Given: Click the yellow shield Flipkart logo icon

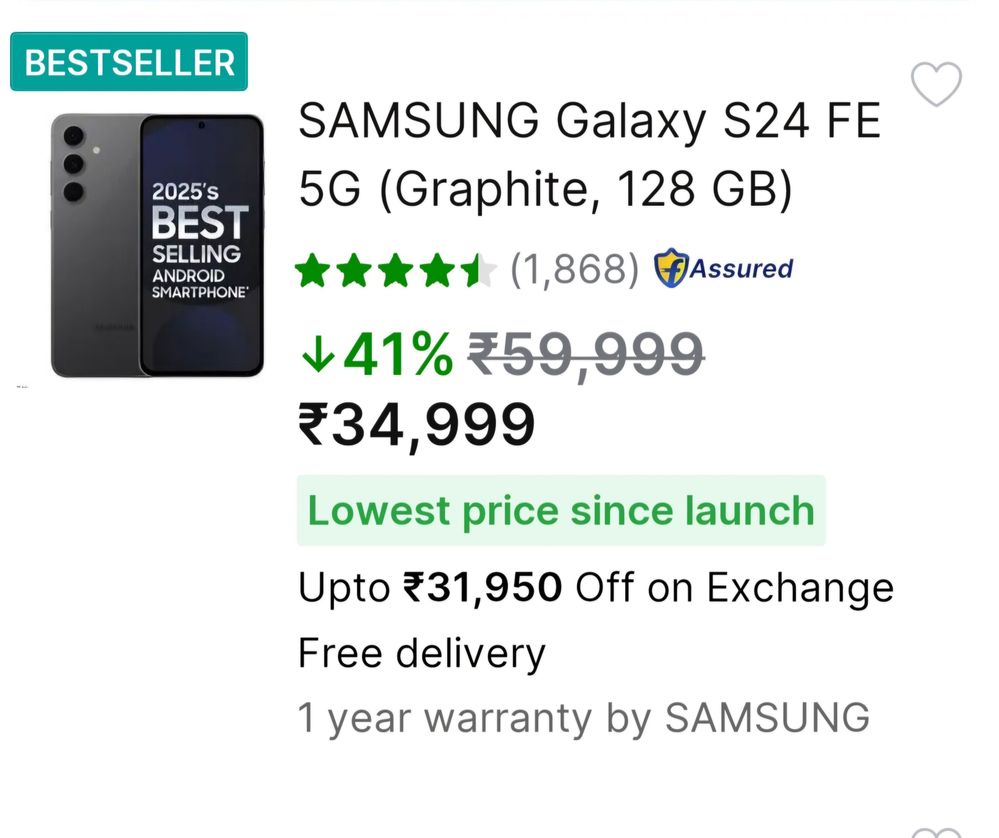Looking at the screenshot, I should [x=671, y=268].
